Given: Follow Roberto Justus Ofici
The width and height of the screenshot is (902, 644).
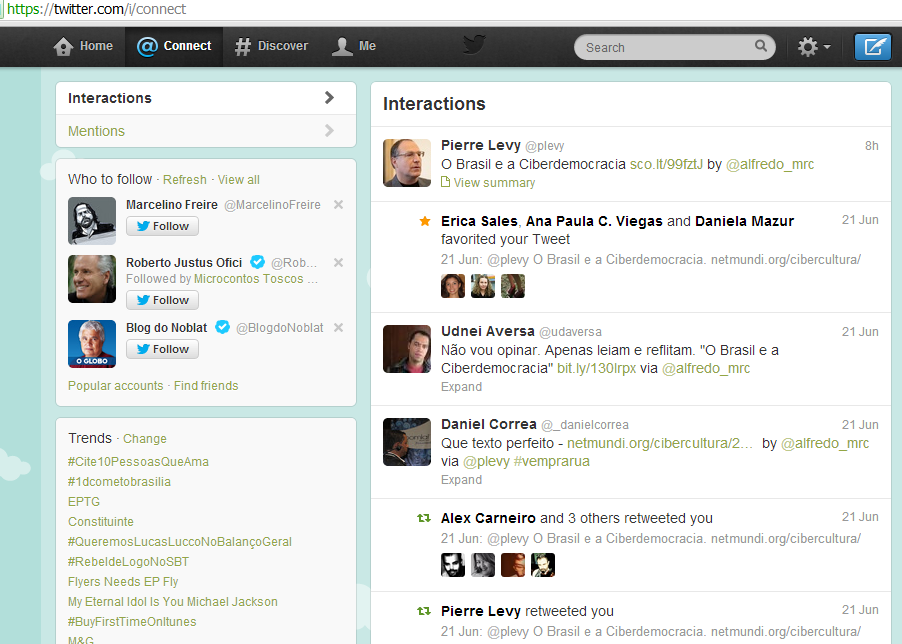Looking at the screenshot, I should click(162, 300).
